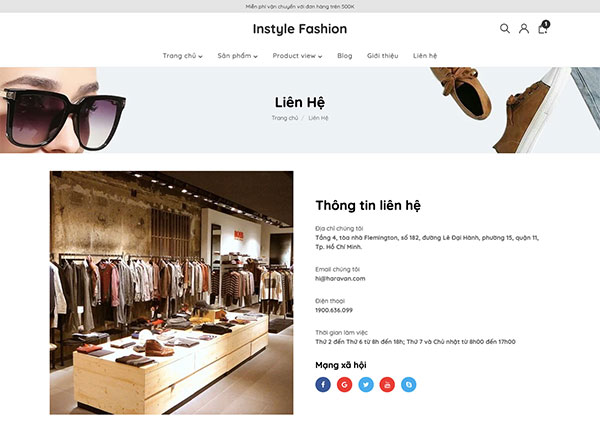Click the hi@haravan.com email address
This screenshot has width=600, height=432.
point(340,279)
